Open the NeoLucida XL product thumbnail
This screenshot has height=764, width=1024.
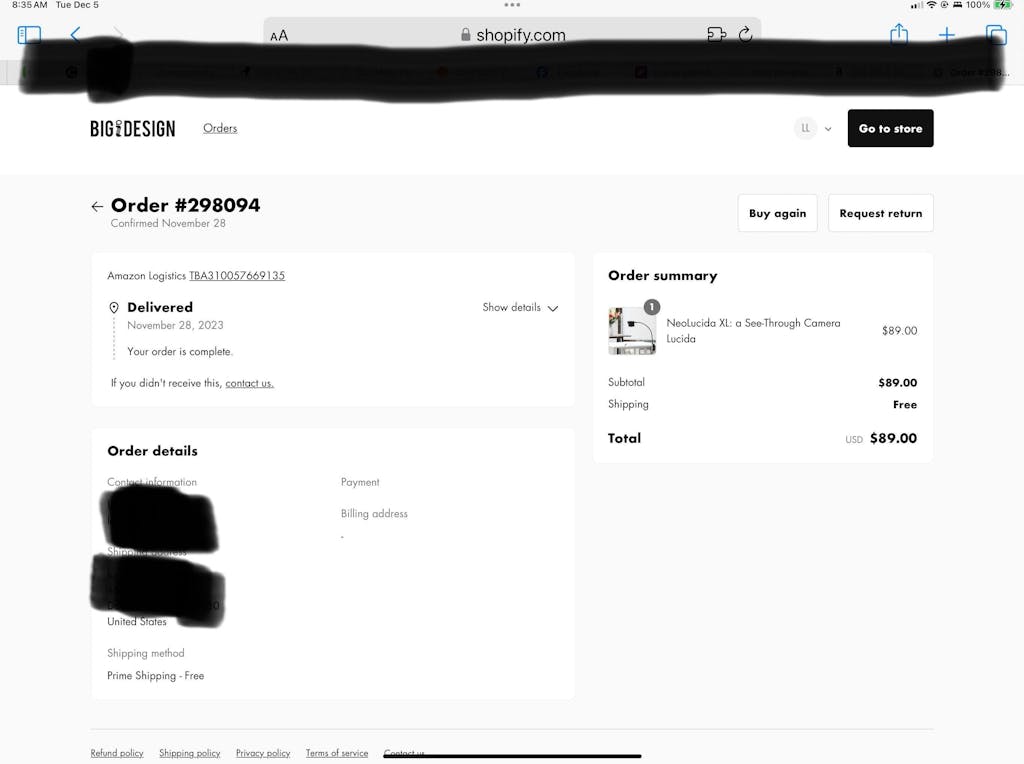[632, 330]
